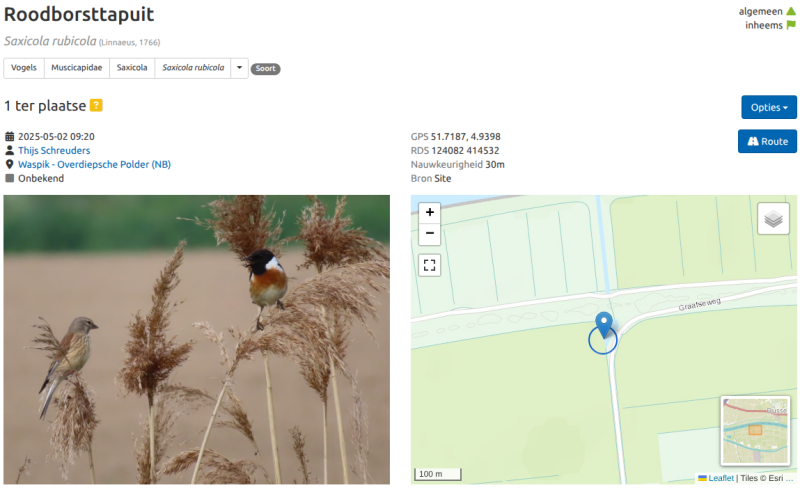The width and height of the screenshot is (800, 490).
Task: Click the overview minimap
Action: pyautogui.click(x=755, y=430)
